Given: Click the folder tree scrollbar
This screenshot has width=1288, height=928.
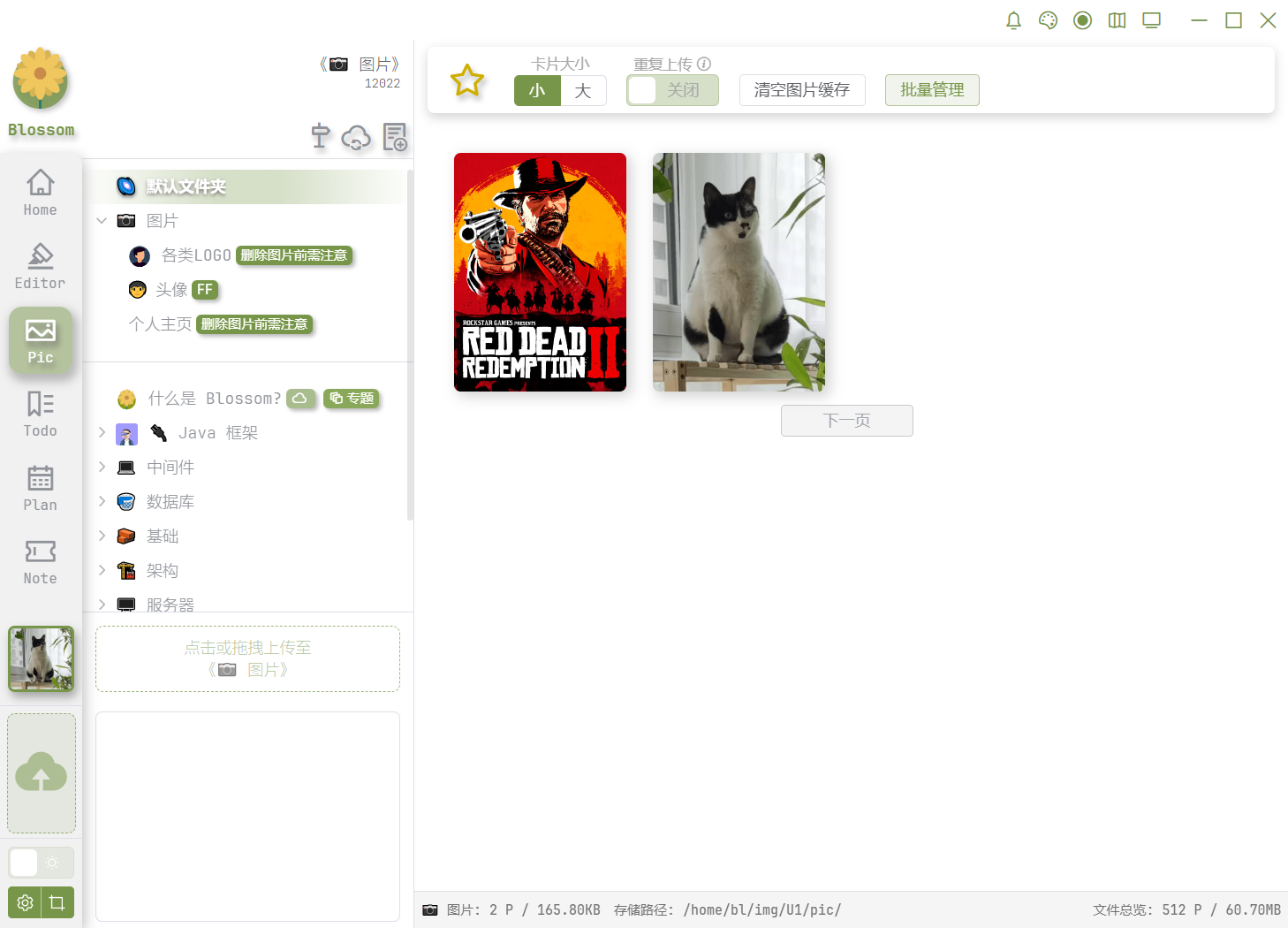Looking at the screenshot, I should [410, 345].
